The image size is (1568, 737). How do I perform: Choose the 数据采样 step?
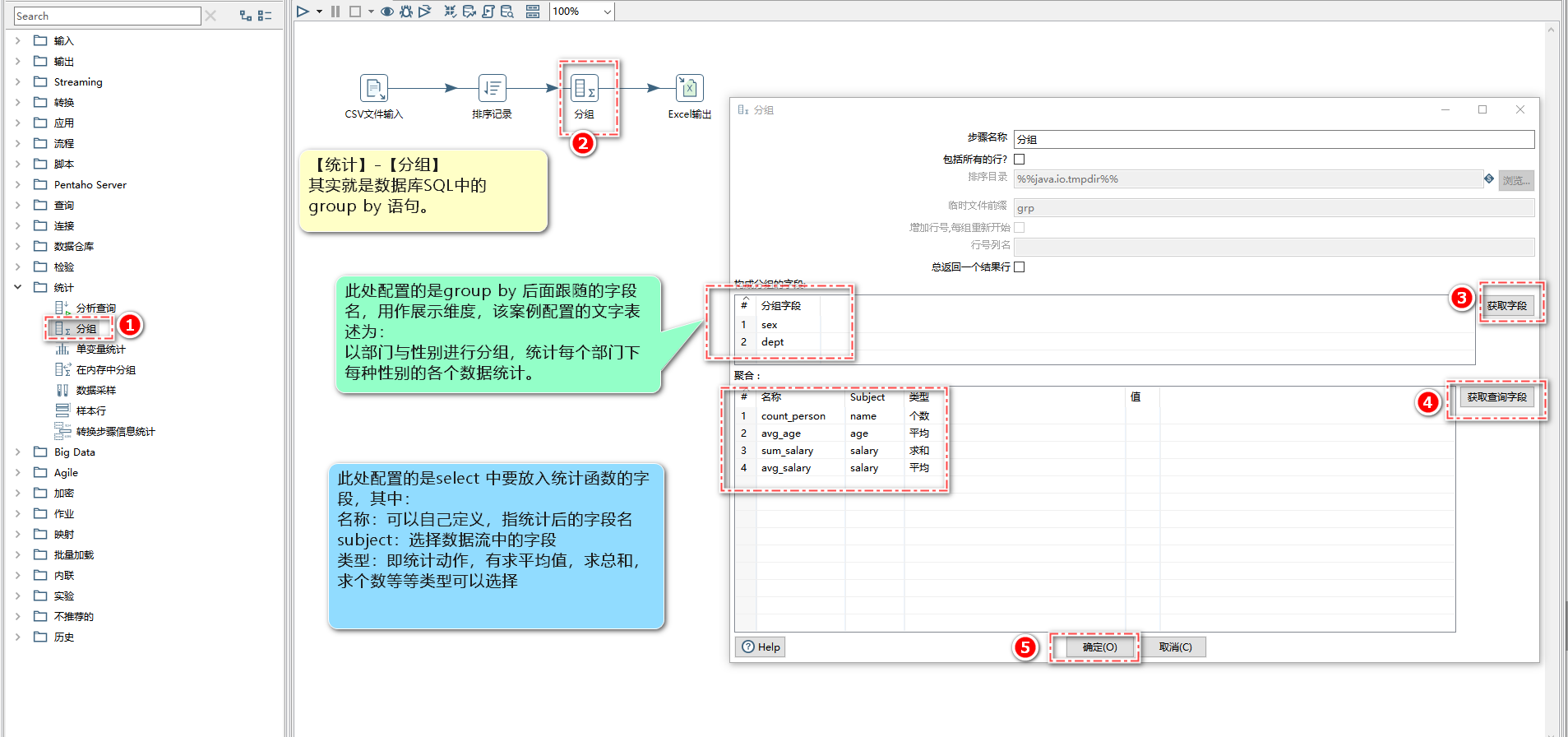95,390
